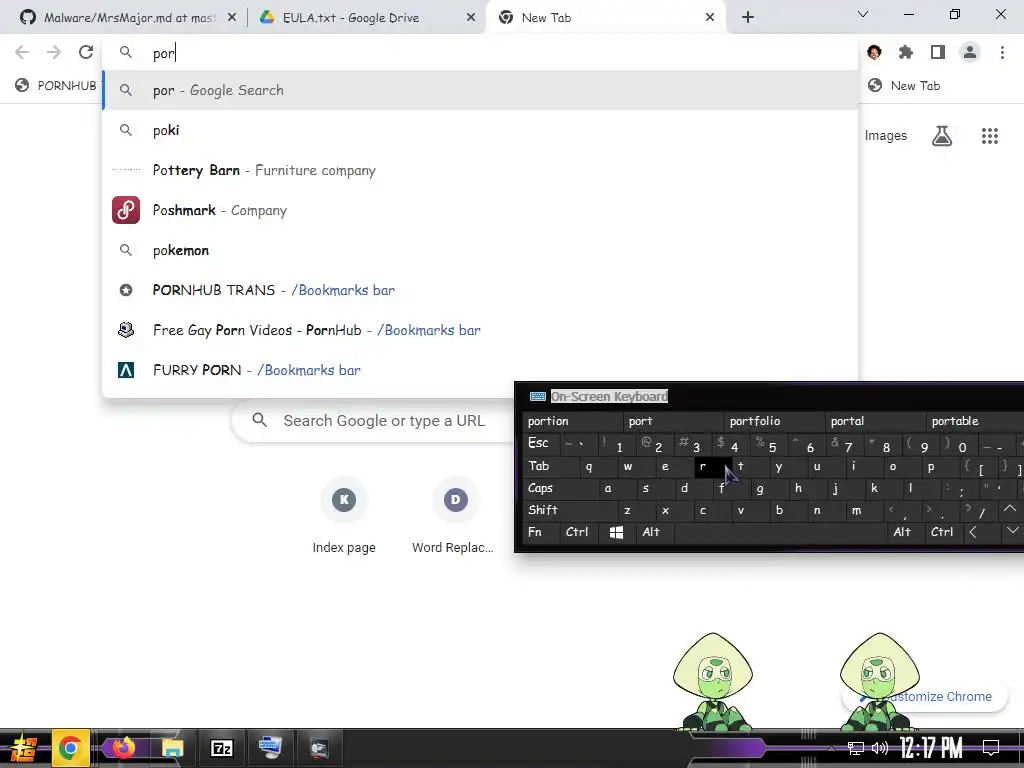
Task: Click the left arrow key on on-screen keyboard
Action: (x=980, y=532)
